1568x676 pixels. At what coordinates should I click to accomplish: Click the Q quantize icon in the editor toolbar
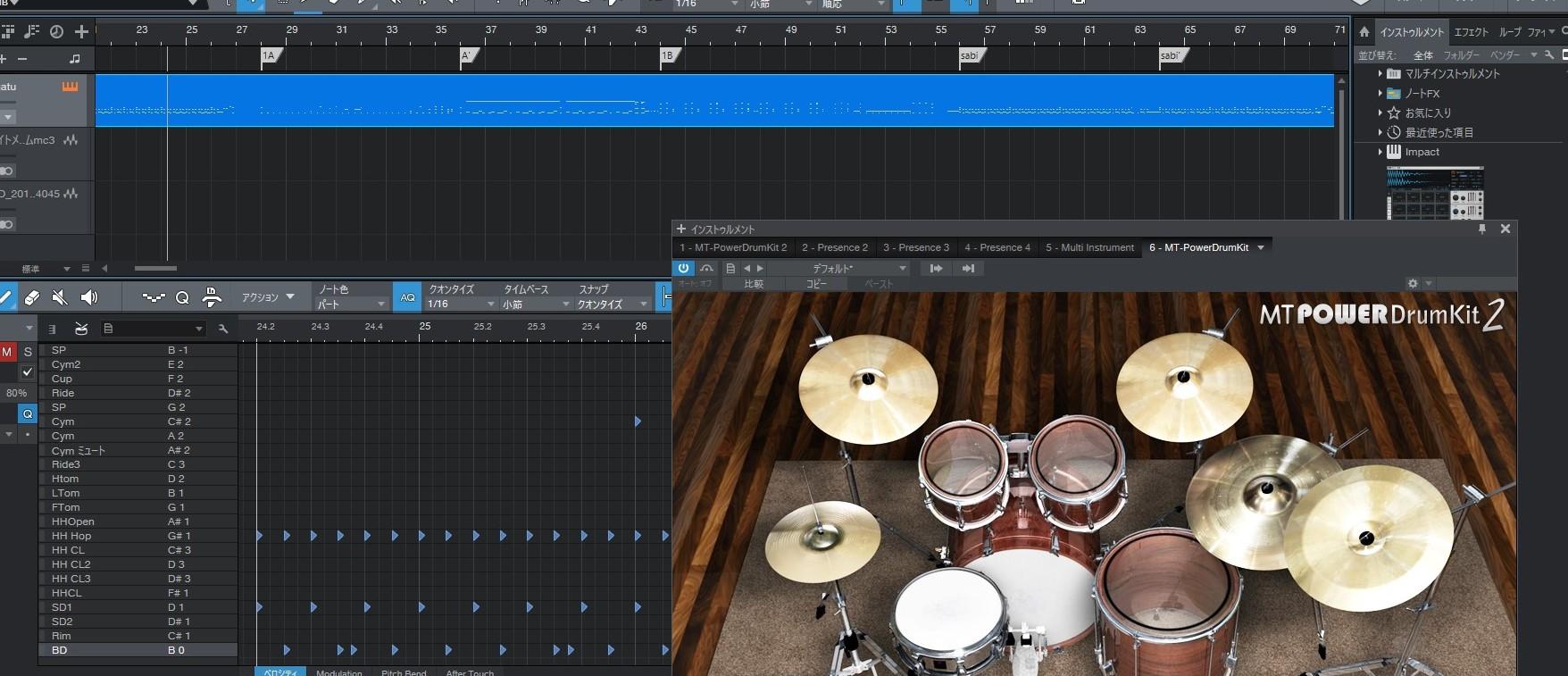182,297
